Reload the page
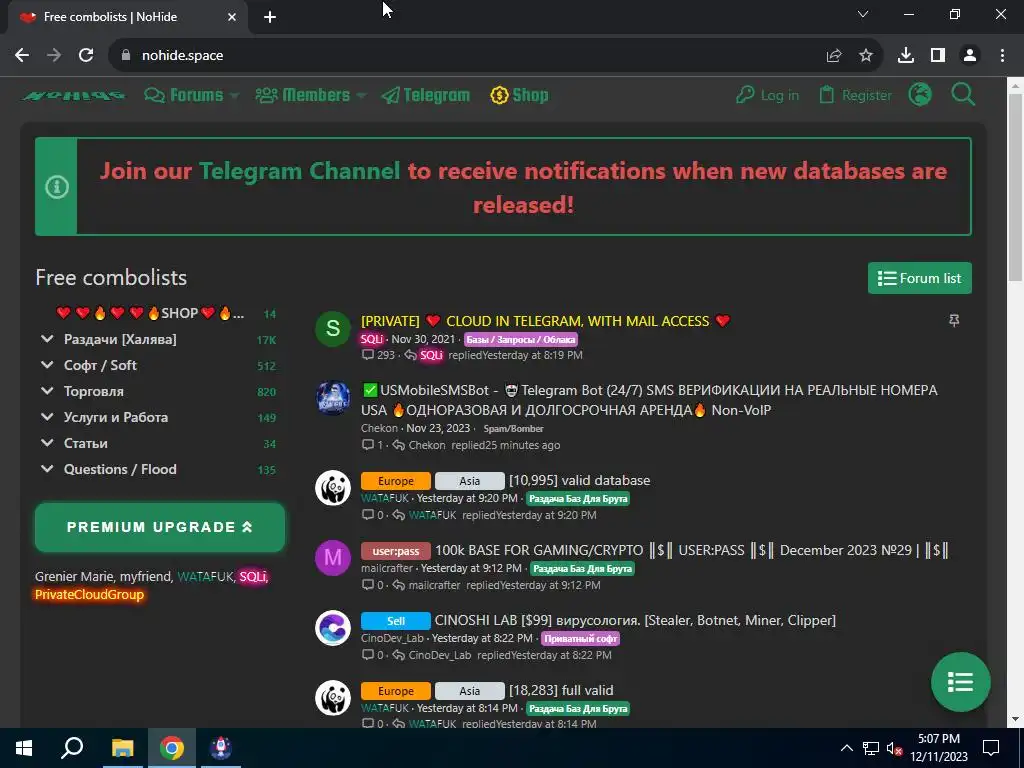This screenshot has width=1024, height=768. (x=86, y=56)
